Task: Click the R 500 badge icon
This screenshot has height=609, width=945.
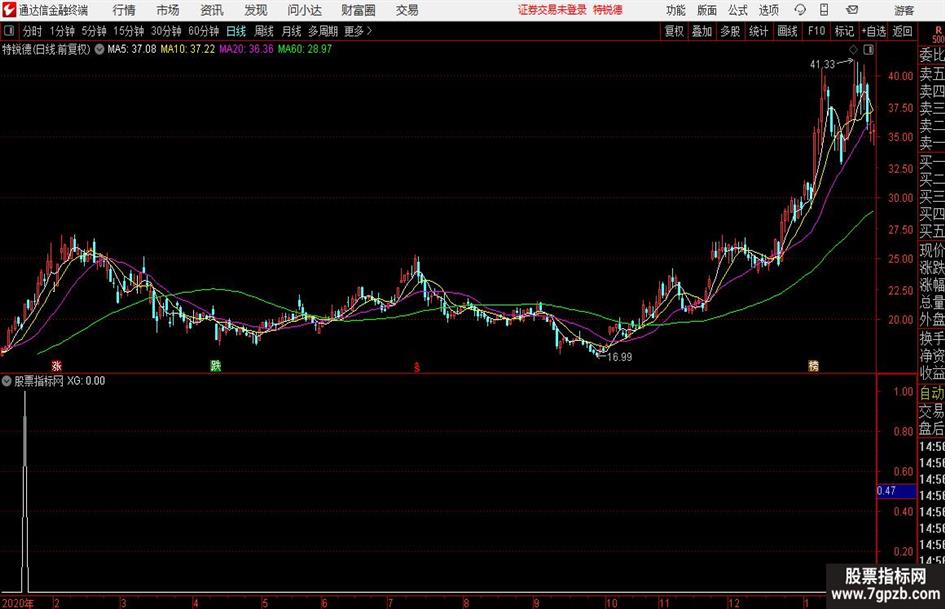Action: coord(938,34)
